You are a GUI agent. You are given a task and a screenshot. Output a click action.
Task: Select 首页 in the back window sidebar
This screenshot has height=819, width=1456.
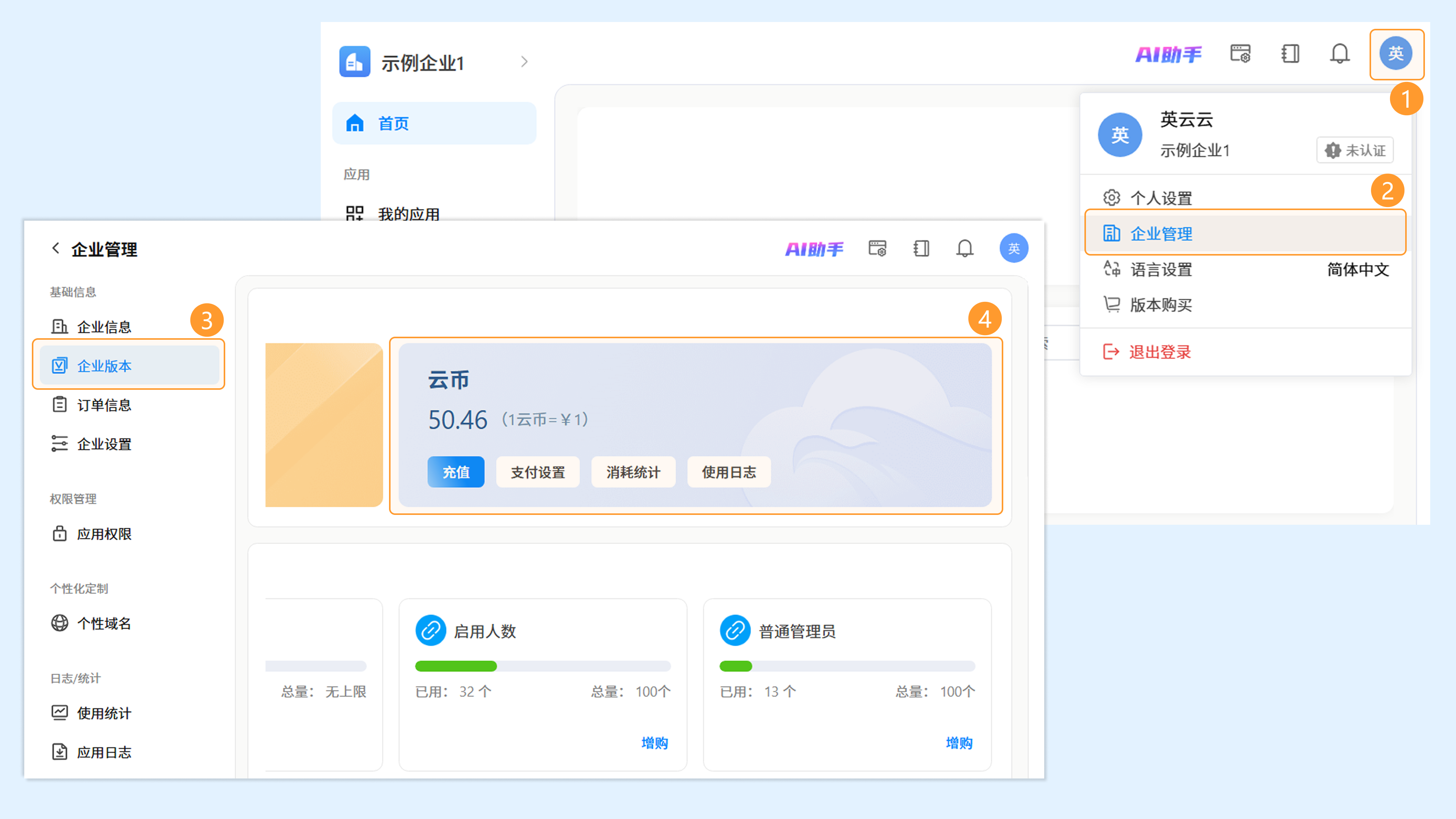pos(434,123)
